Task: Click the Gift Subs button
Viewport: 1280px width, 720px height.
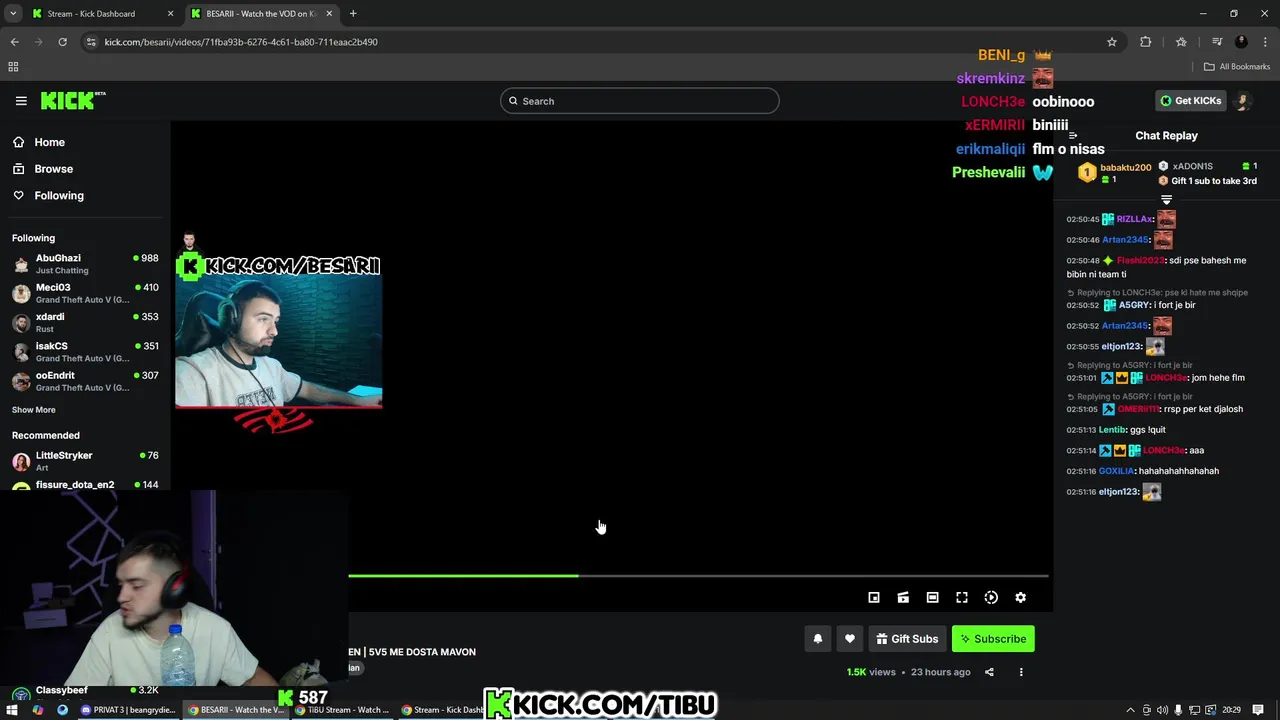Action: 907,639
